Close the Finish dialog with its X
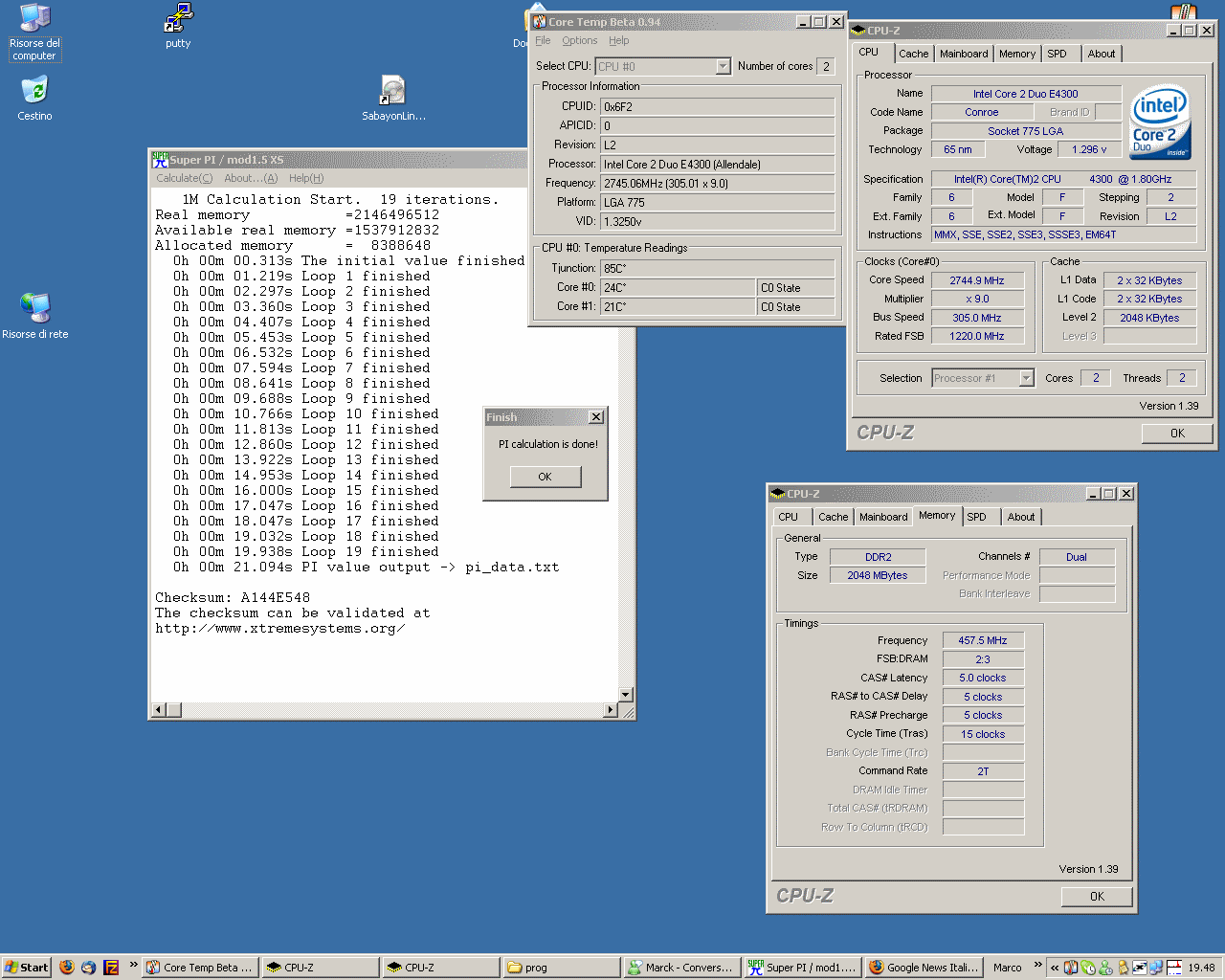Viewport: 1225px width, 980px height. pos(596,417)
